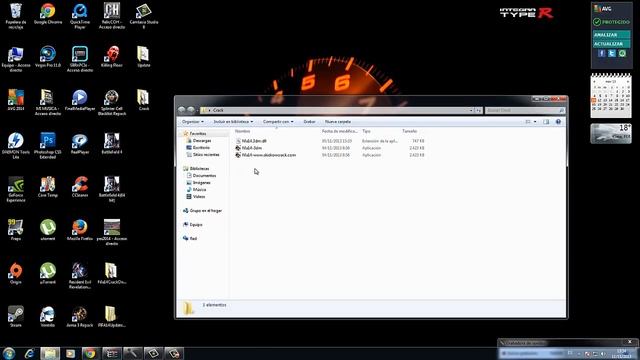Screen dimensions: 640x360
Task: Open the FinalMediaPlayer desktop shortcut
Action: (x=80, y=100)
